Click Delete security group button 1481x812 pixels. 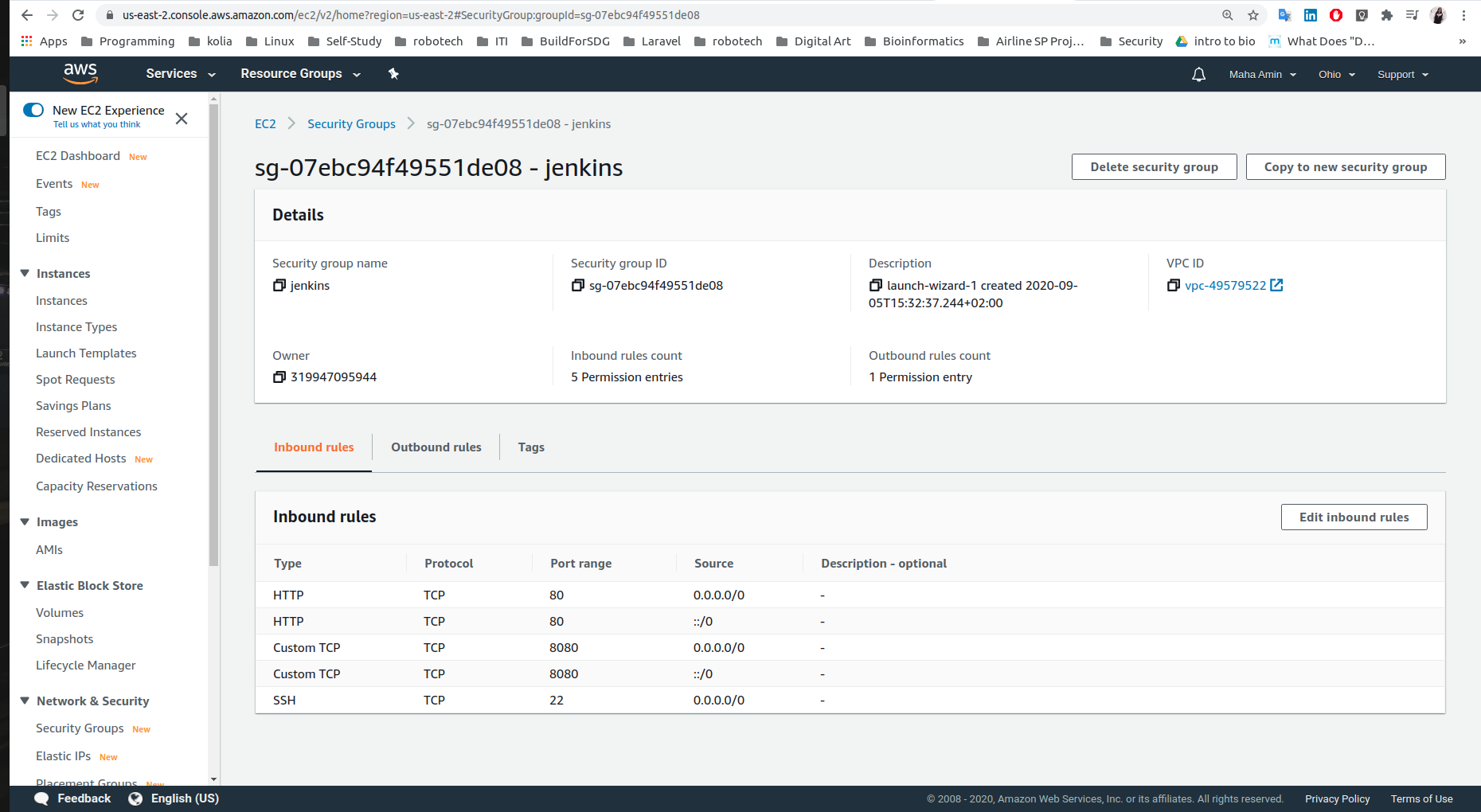(1154, 167)
